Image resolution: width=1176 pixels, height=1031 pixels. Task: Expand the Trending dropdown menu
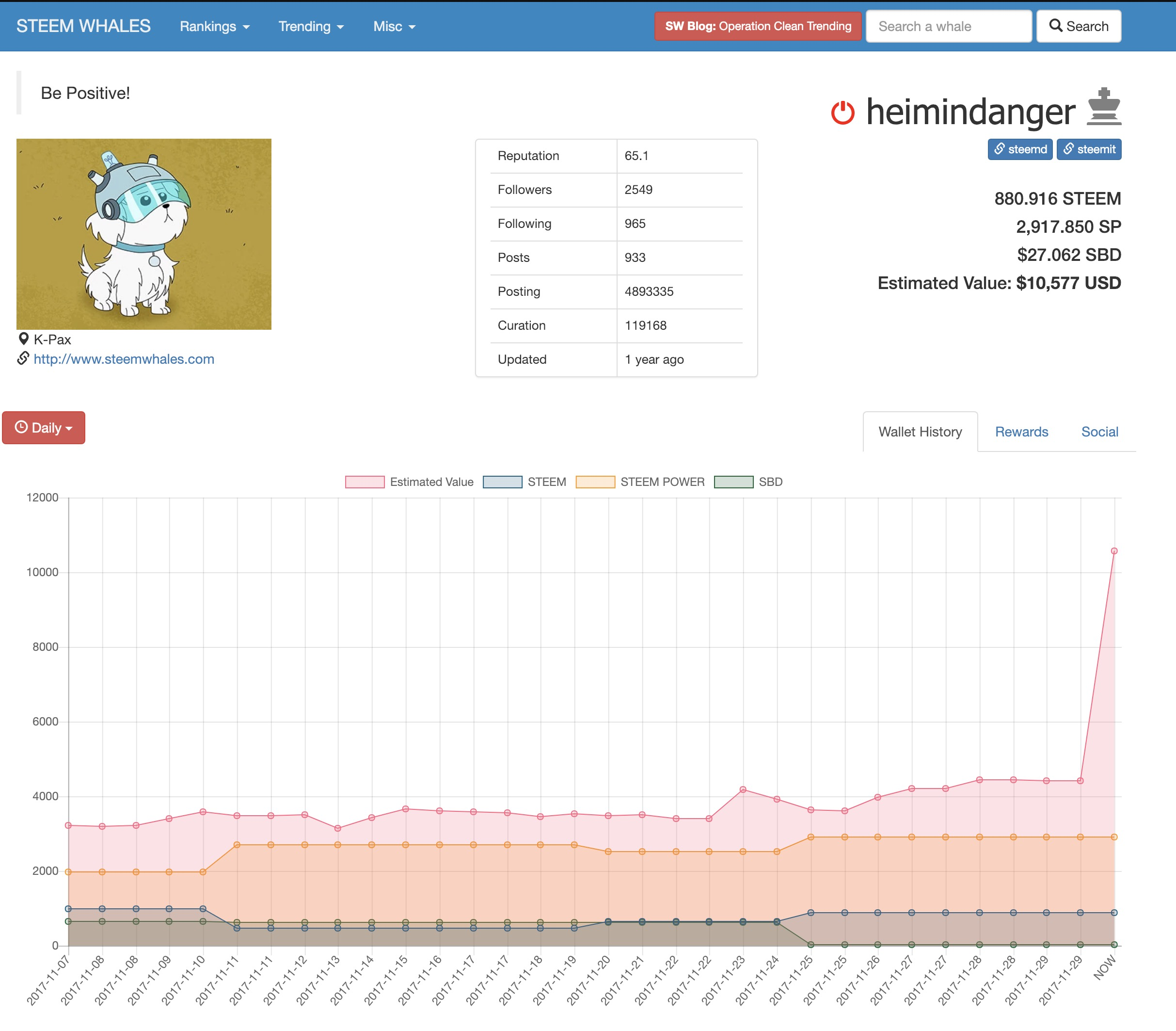(x=311, y=27)
